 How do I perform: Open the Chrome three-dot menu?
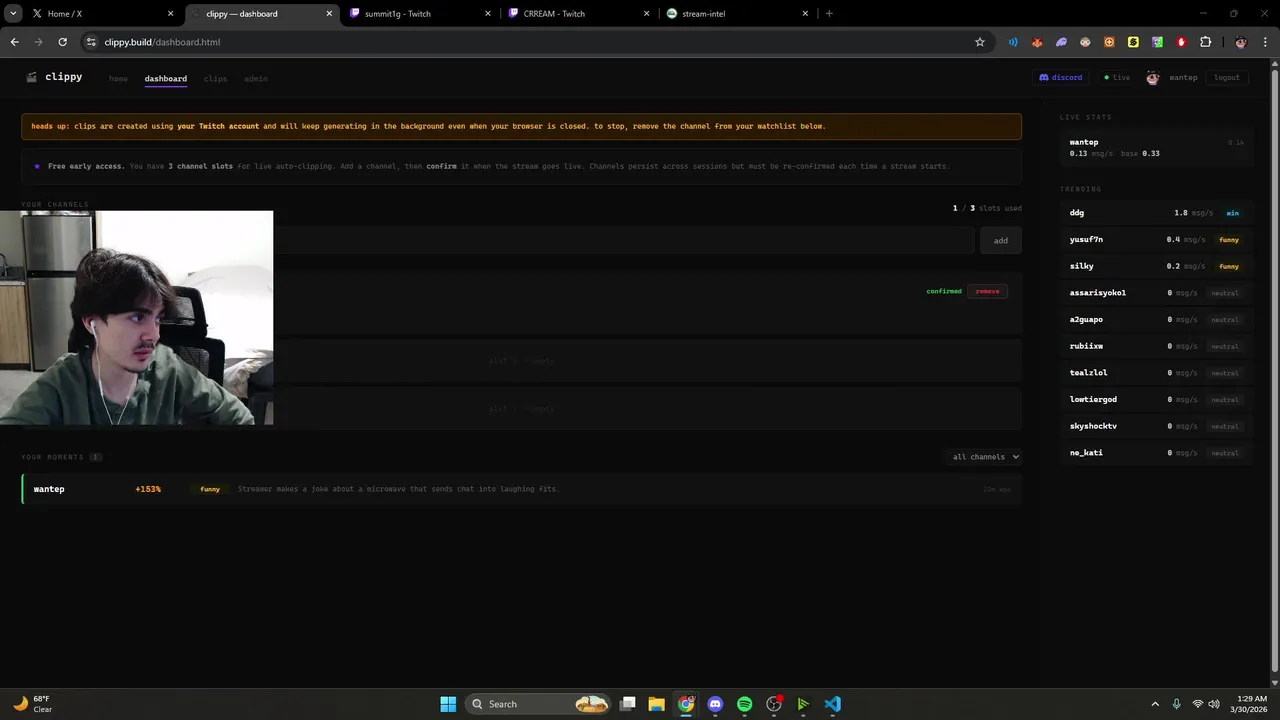[1264, 42]
